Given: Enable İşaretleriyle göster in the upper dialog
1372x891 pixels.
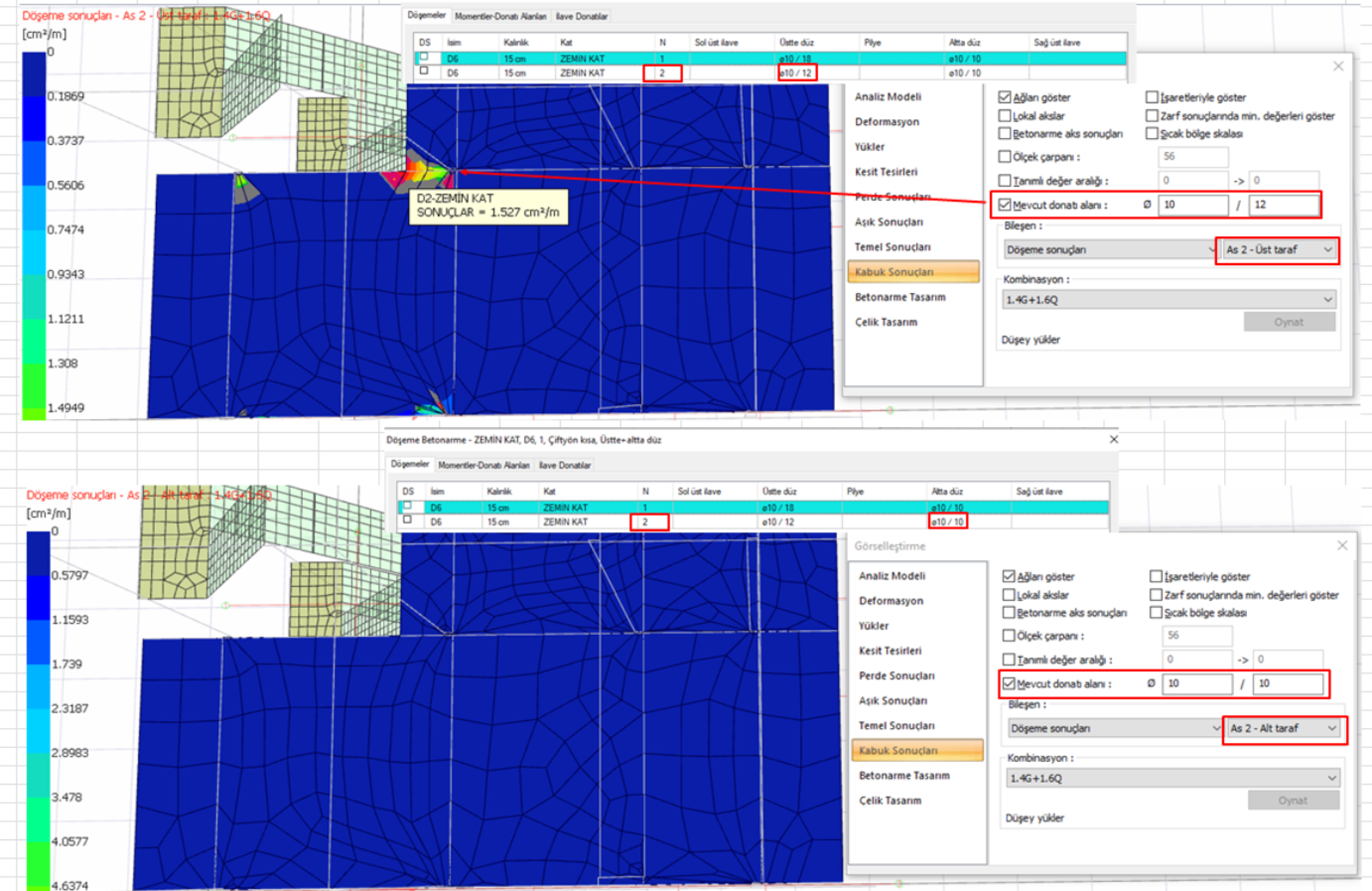Looking at the screenshot, I should point(1152,97).
